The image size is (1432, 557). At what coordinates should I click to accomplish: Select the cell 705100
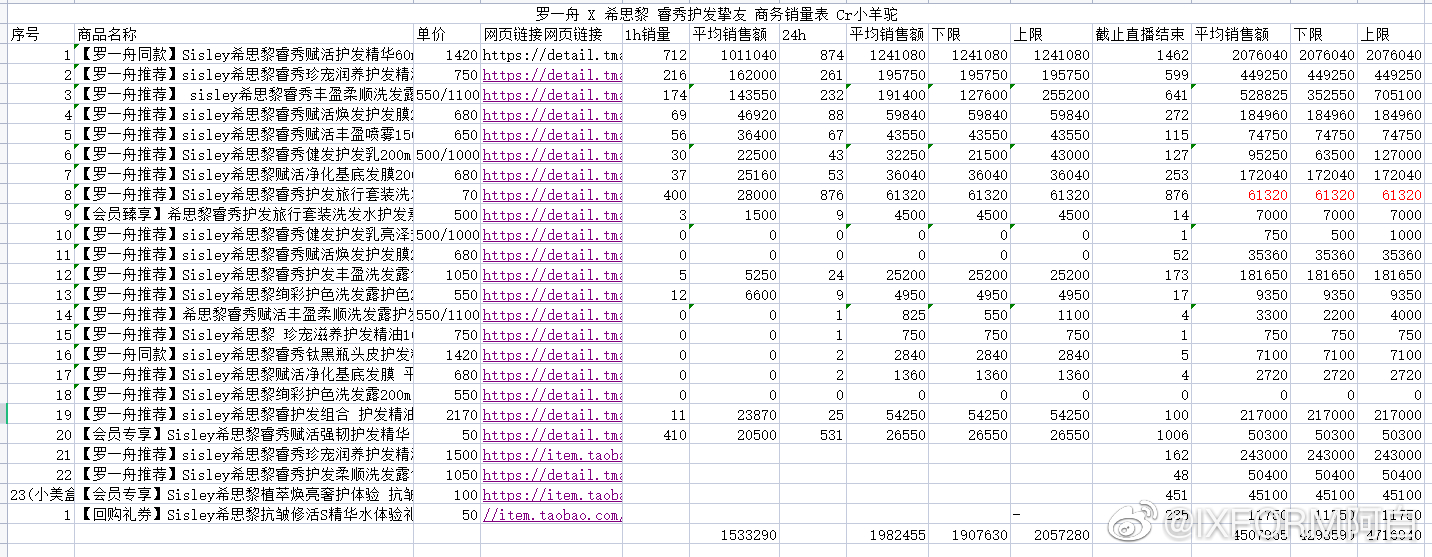pos(1389,95)
